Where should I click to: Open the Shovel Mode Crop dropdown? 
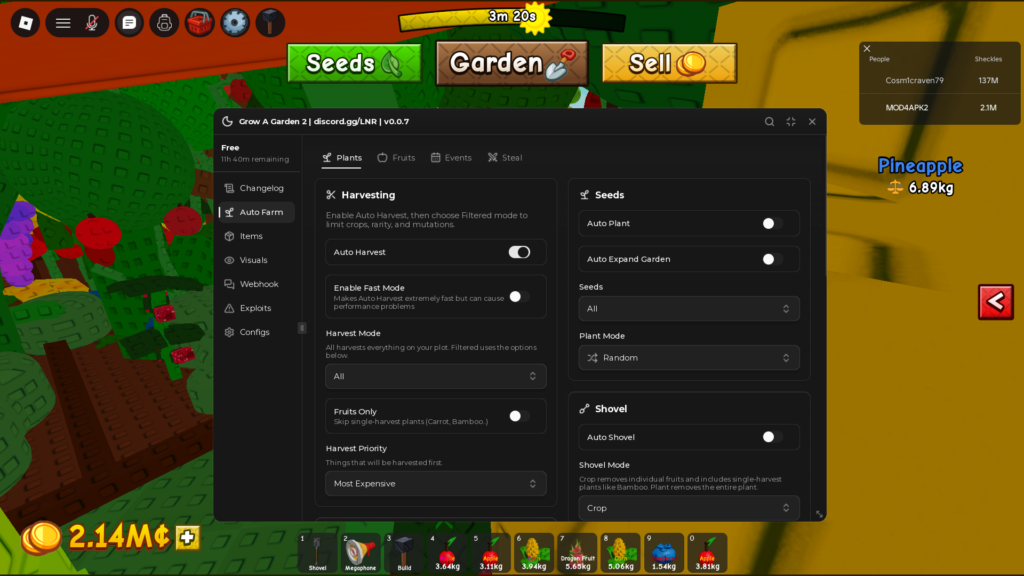[x=689, y=507]
